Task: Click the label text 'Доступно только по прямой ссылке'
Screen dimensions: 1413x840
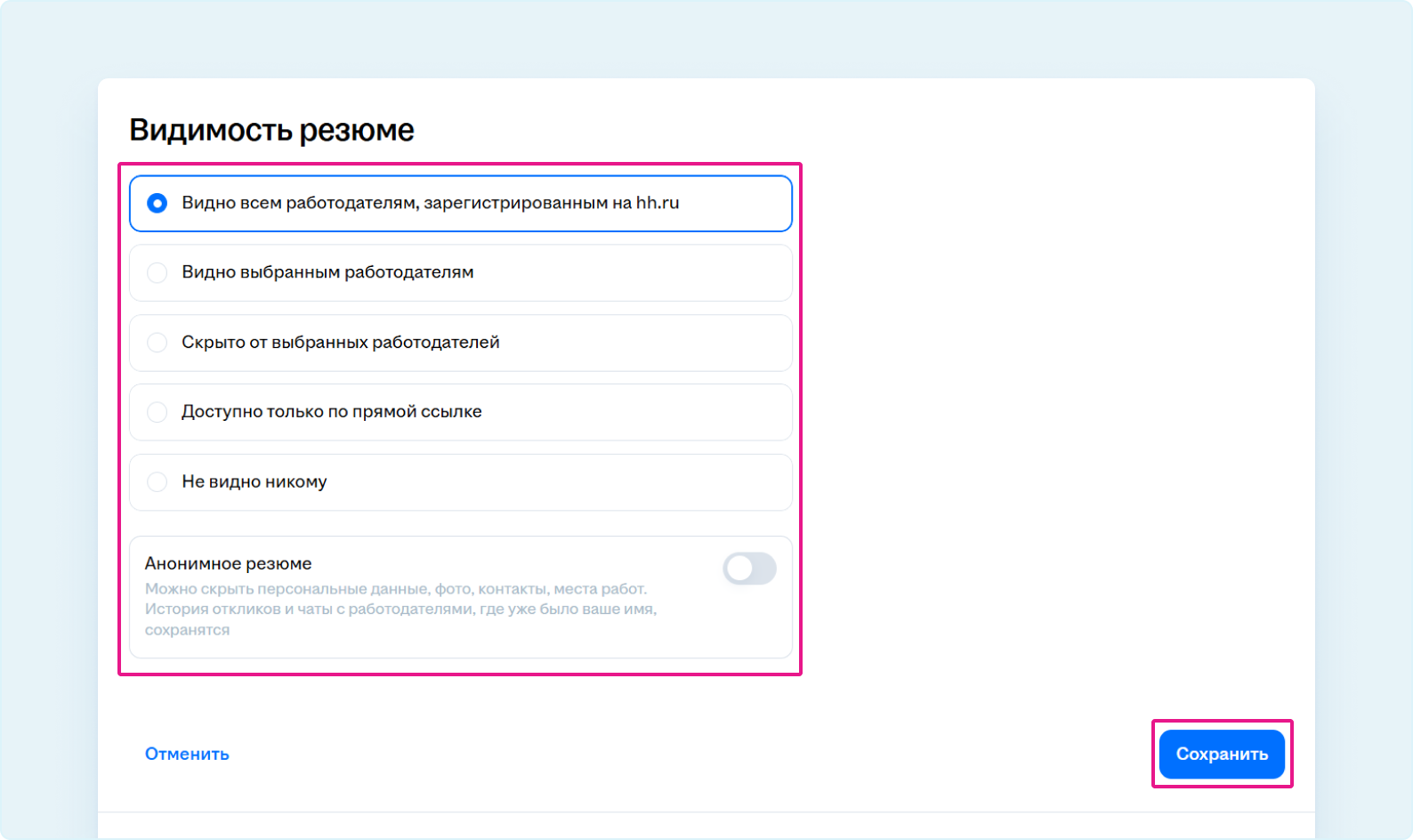Action: pos(331,412)
